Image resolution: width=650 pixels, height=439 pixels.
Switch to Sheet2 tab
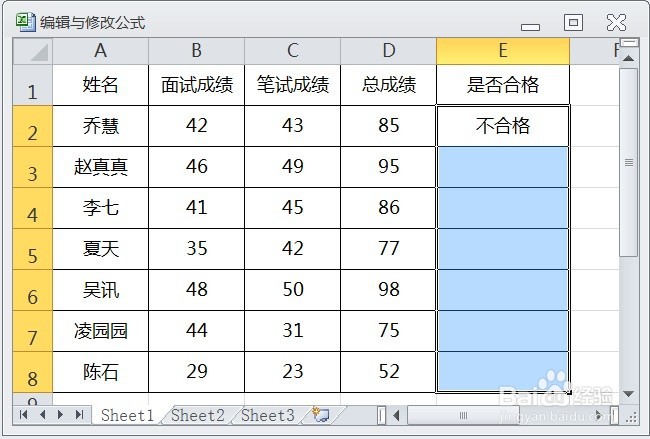(198, 415)
